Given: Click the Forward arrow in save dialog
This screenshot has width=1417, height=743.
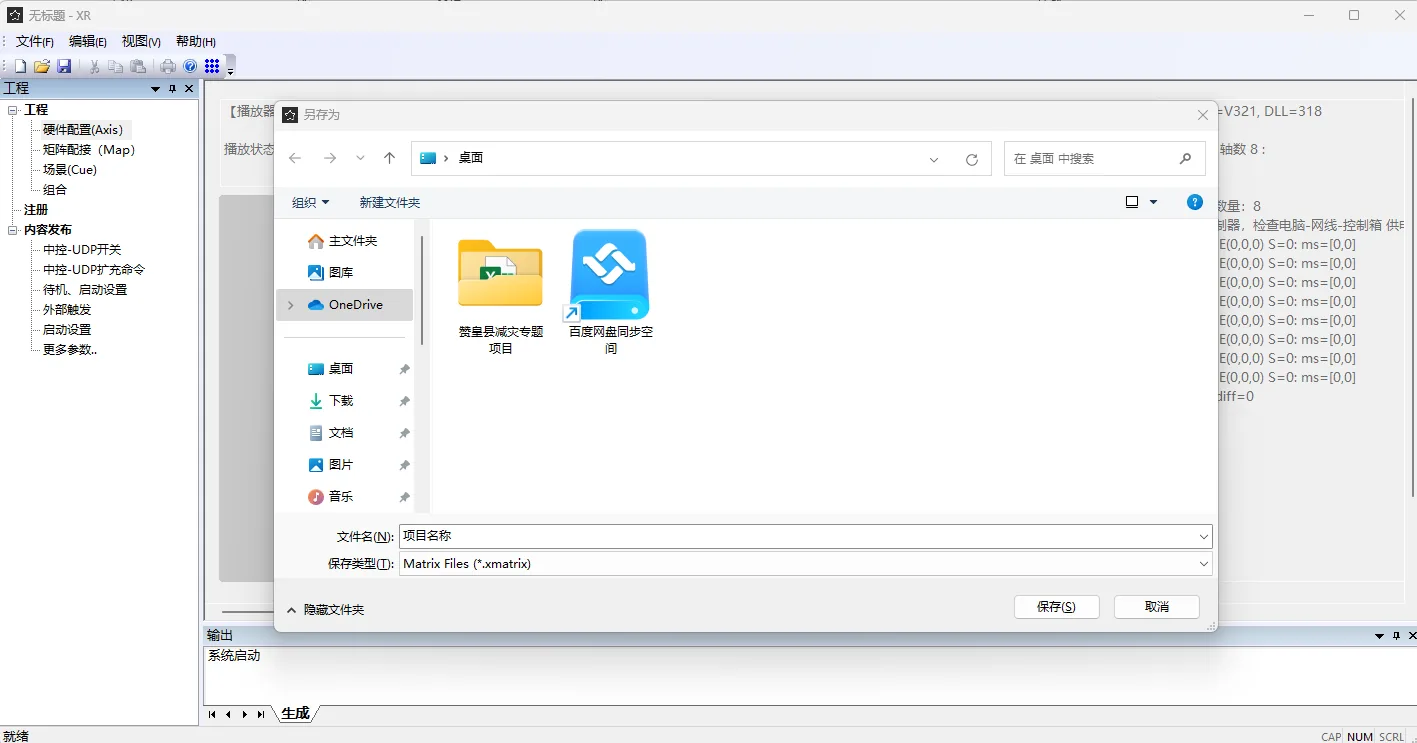Looking at the screenshot, I should coord(330,158).
